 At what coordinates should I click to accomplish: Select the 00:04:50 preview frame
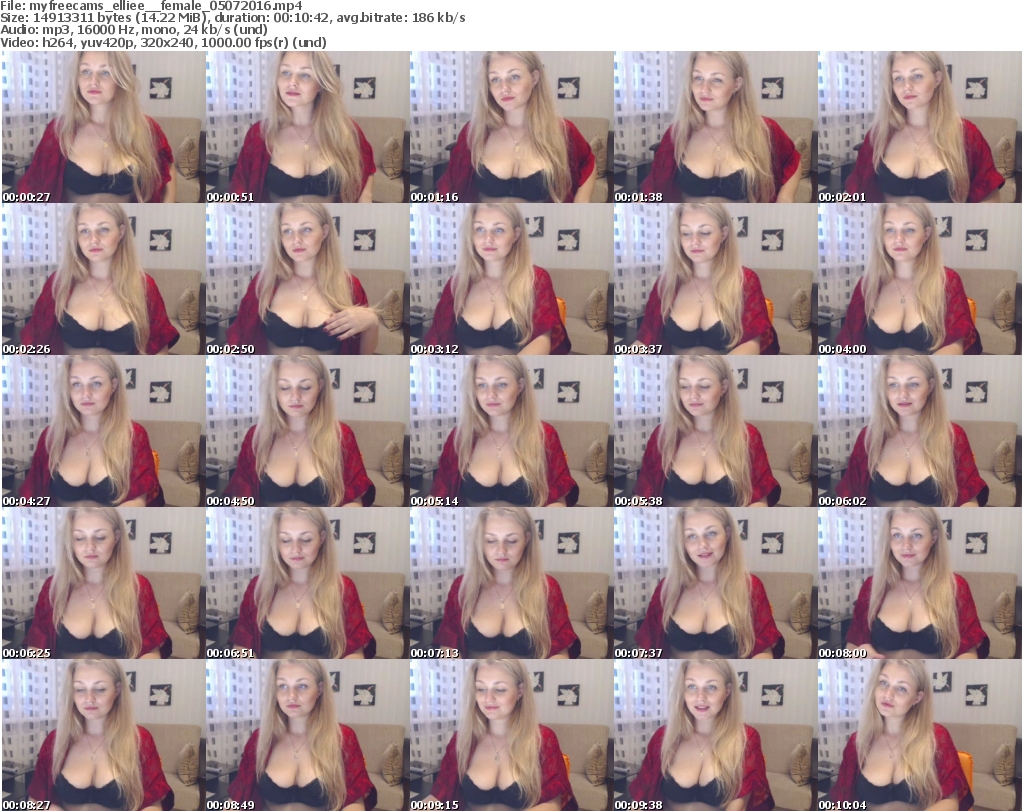(x=308, y=431)
